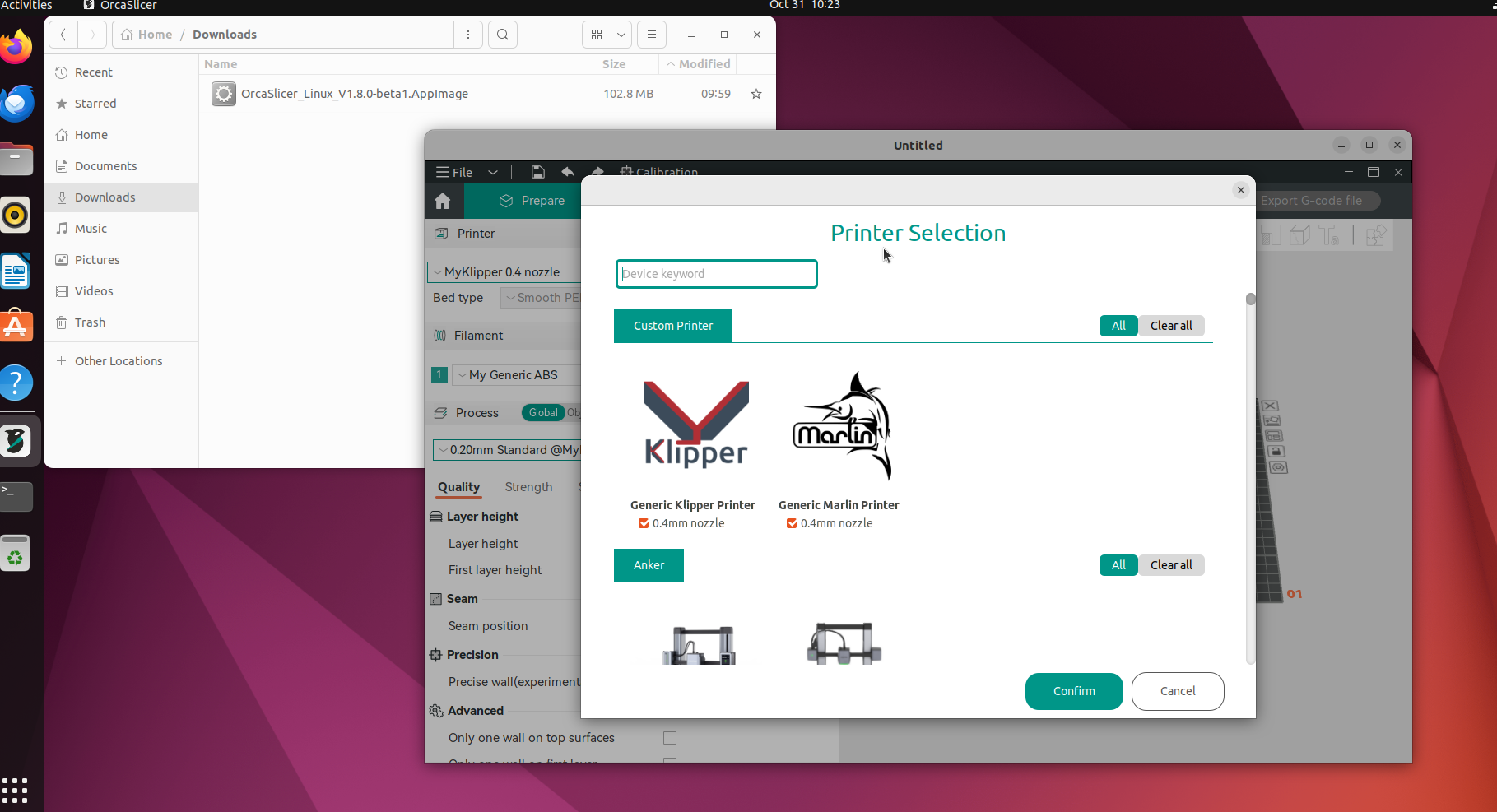Image resolution: width=1497 pixels, height=812 pixels.
Task: Sort files by Modified column
Action: pyautogui.click(x=698, y=64)
